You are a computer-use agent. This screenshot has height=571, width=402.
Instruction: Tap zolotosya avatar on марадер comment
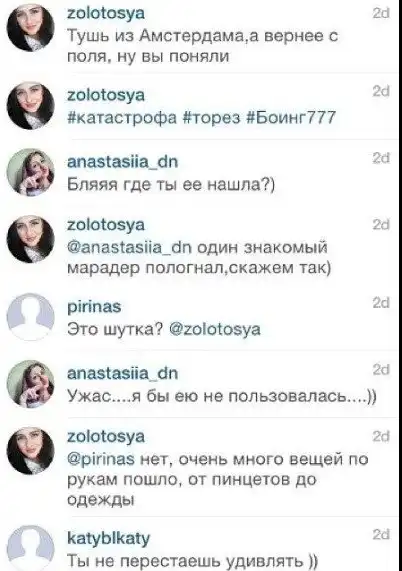[x=31, y=239]
